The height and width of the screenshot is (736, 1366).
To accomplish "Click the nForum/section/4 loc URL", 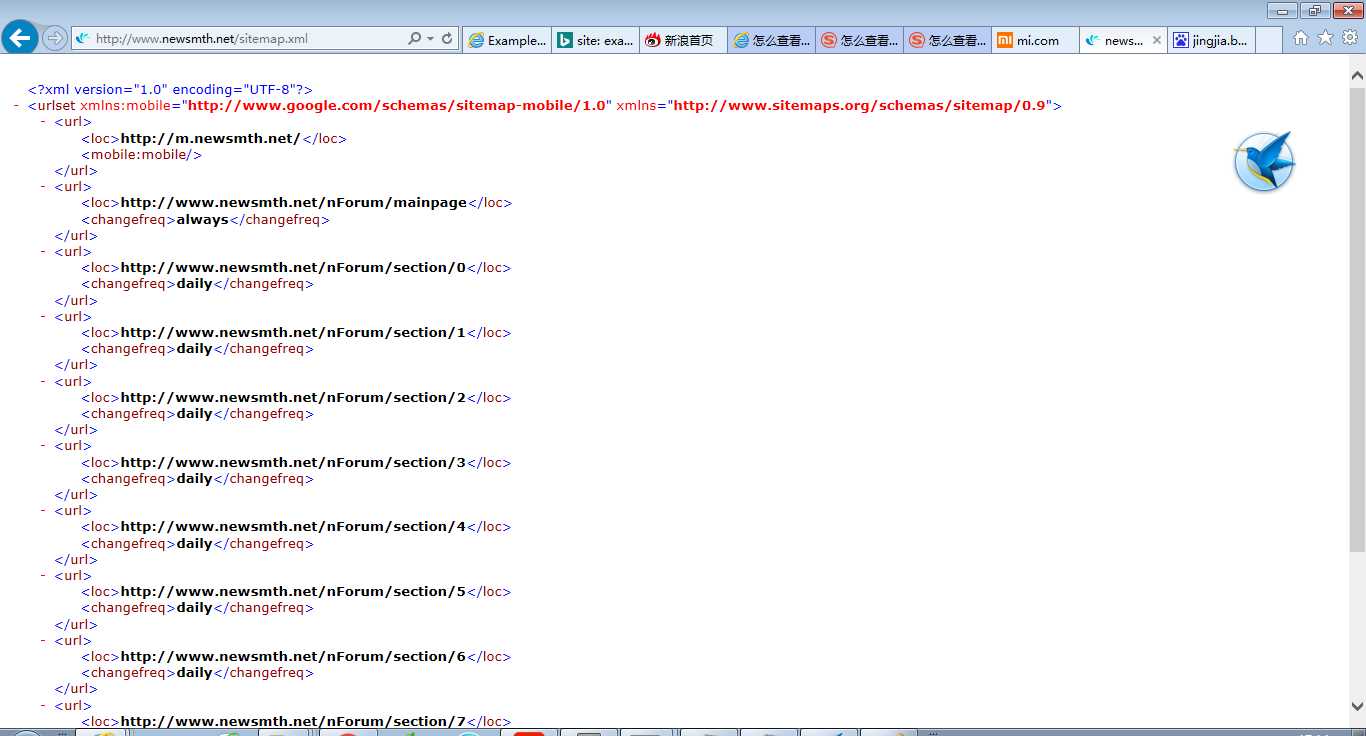I will [293, 526].
